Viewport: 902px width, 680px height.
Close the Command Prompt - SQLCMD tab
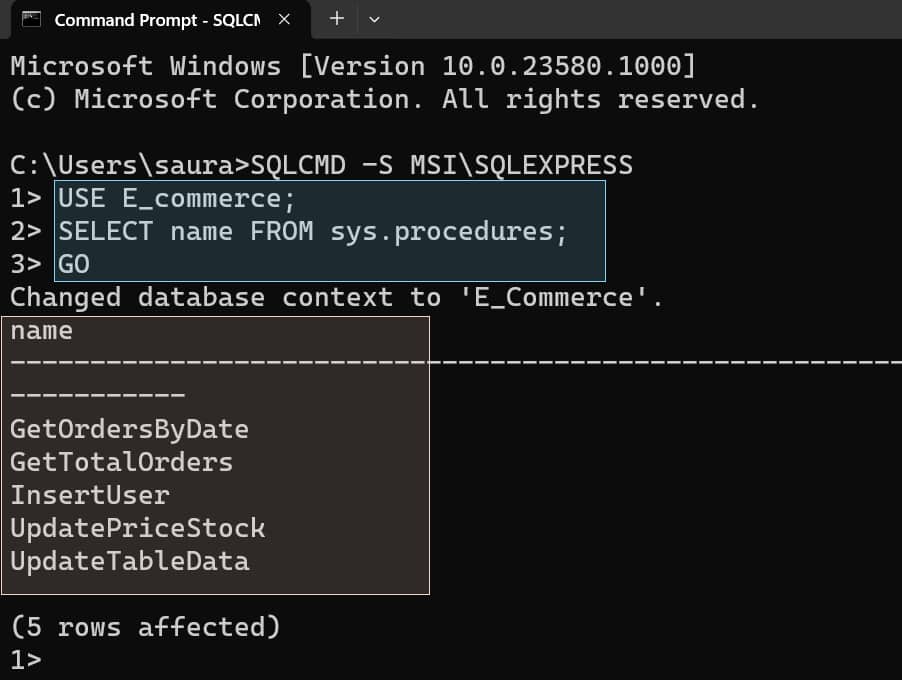[x=281, y=18]
